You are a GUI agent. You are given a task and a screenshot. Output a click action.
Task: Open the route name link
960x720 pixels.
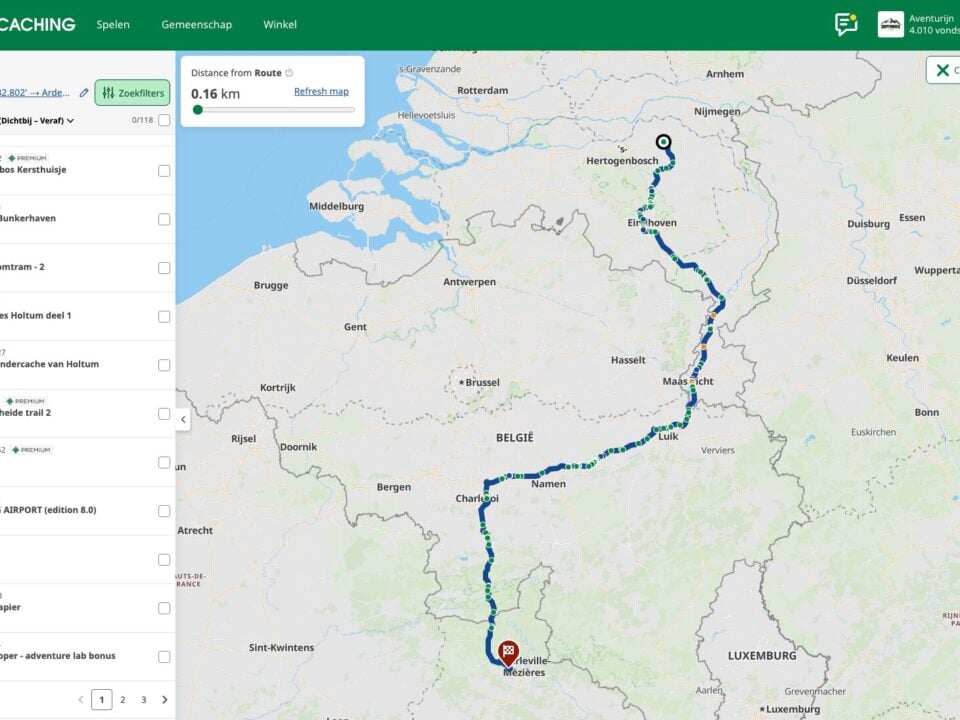34,92
